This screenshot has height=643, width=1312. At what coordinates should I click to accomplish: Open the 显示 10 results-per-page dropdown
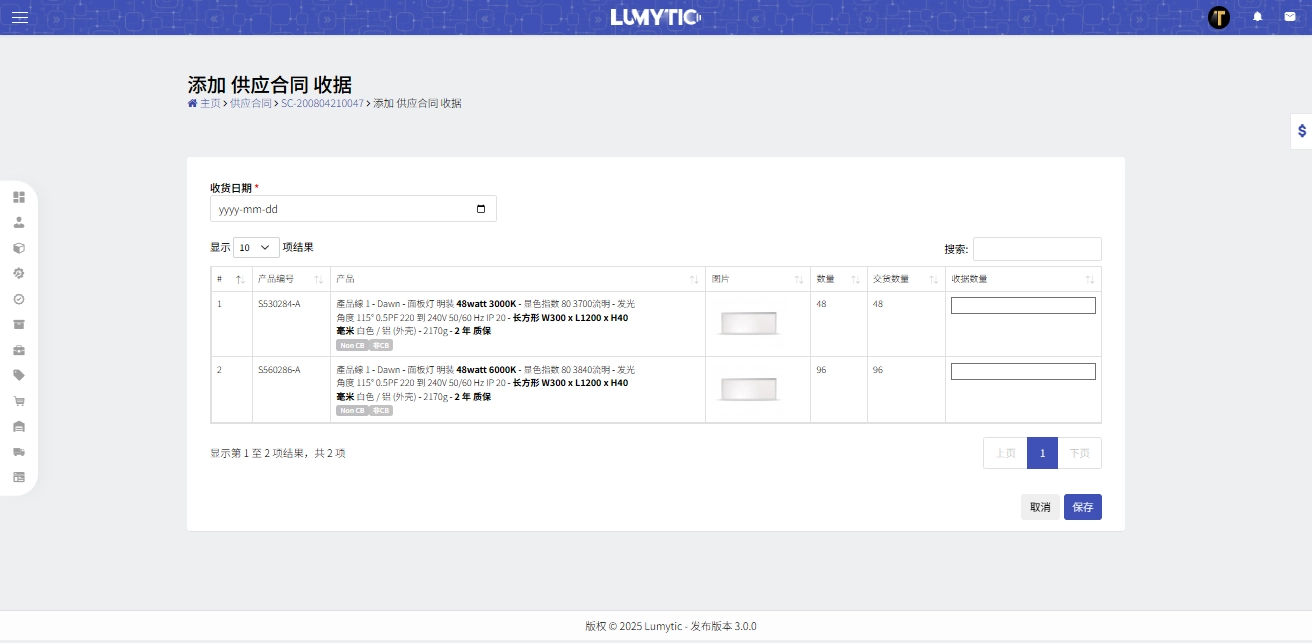(x=256, y=247)
